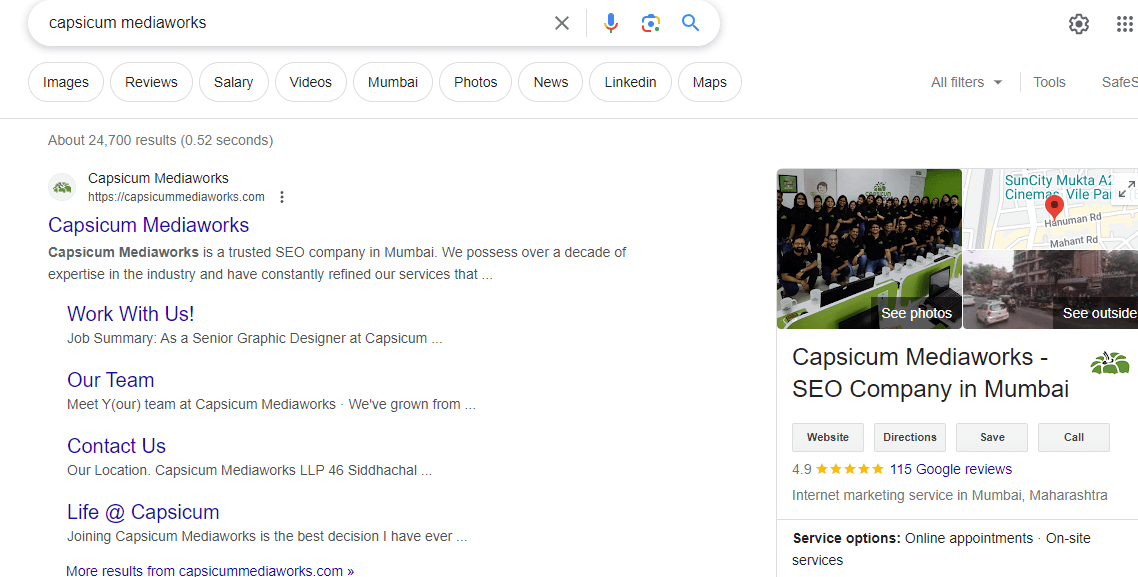
Task: Expand the map with the arrow icon
Action: pos(1127,186)
